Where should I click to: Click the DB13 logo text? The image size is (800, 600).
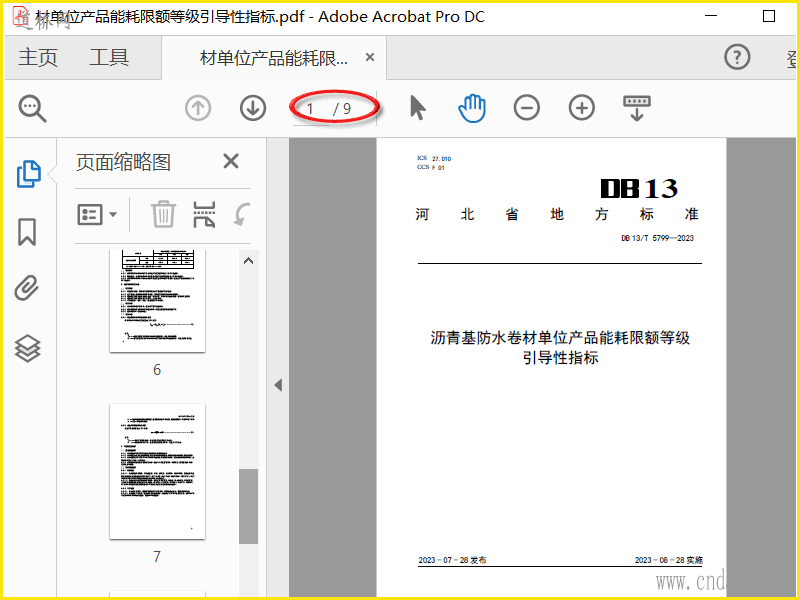click(639, 189)
